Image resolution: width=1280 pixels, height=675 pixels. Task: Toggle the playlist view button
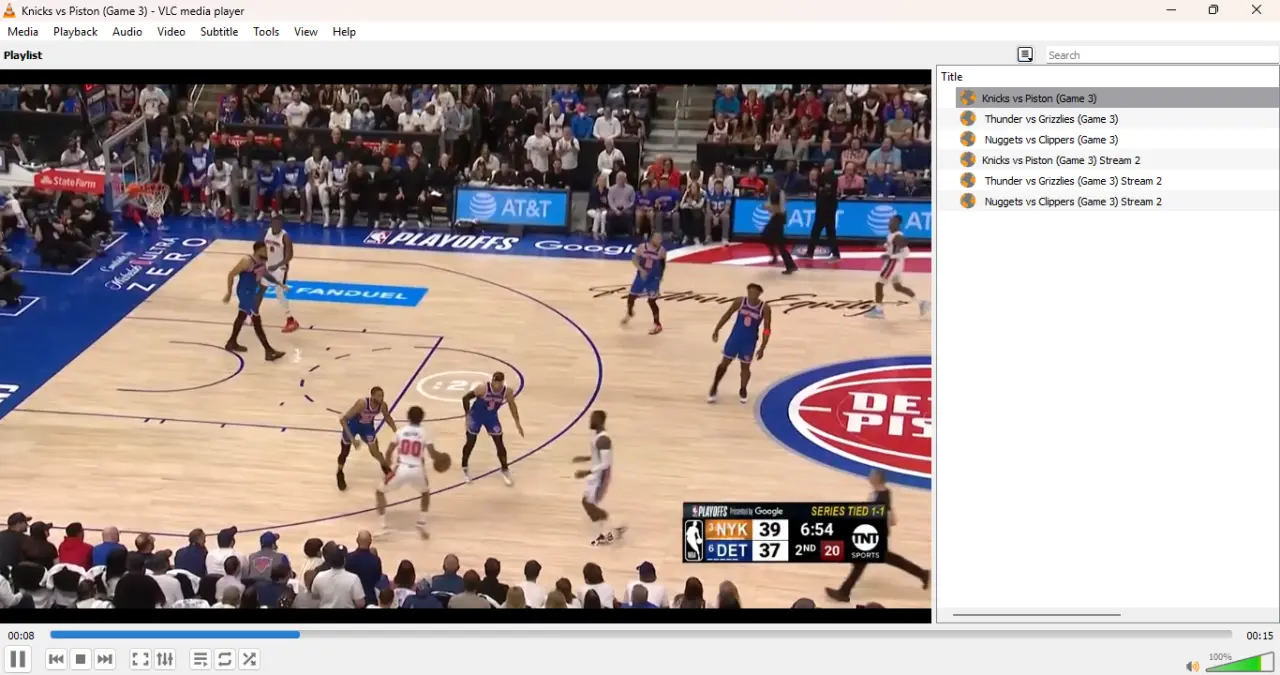(x=200, y=659)
